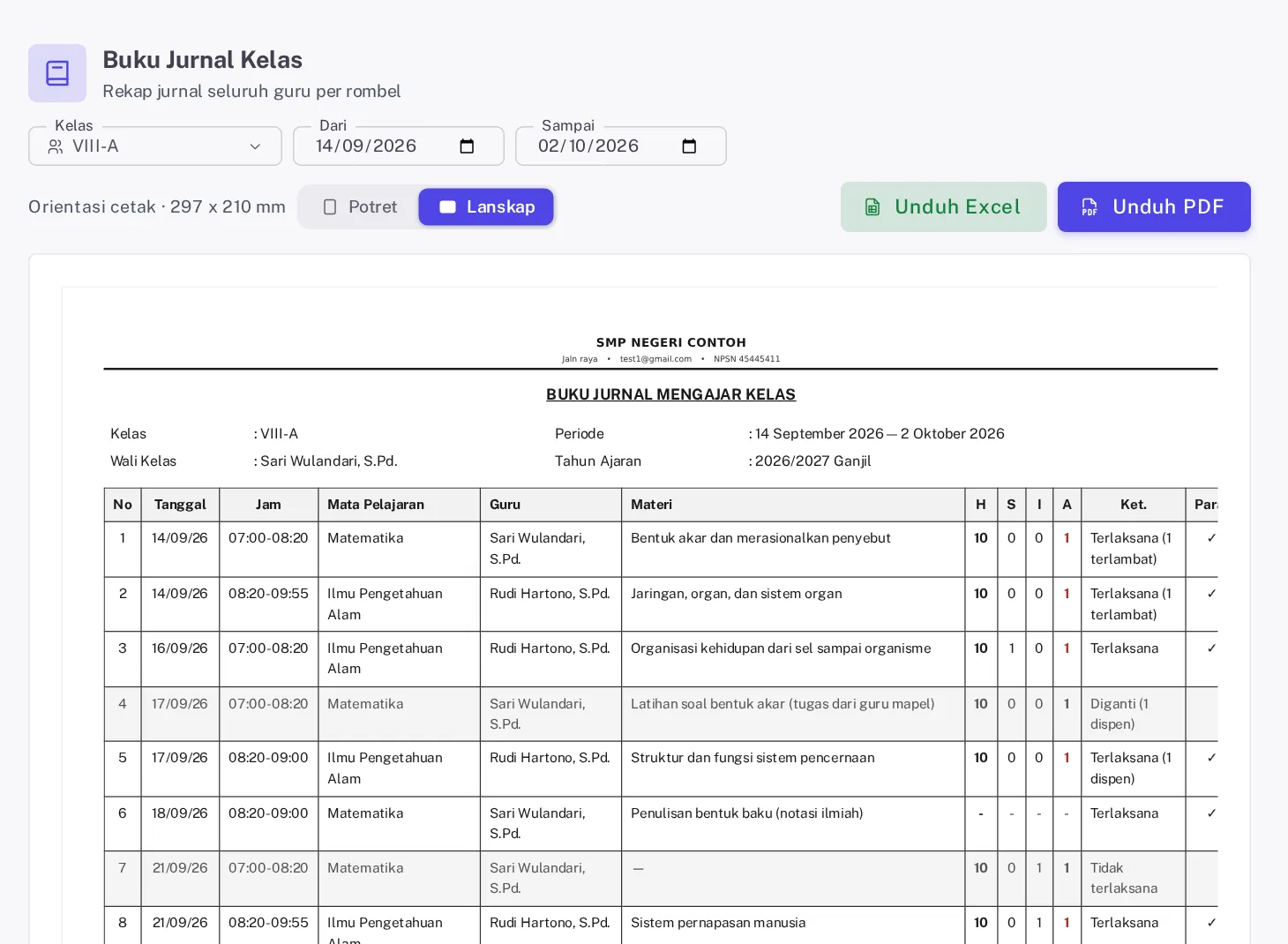This screenshot has width=1288, height=944.
Task: Select materi 'Penulisan bentuk baku (notasi ilmiah)'
Action: [747, 813]
